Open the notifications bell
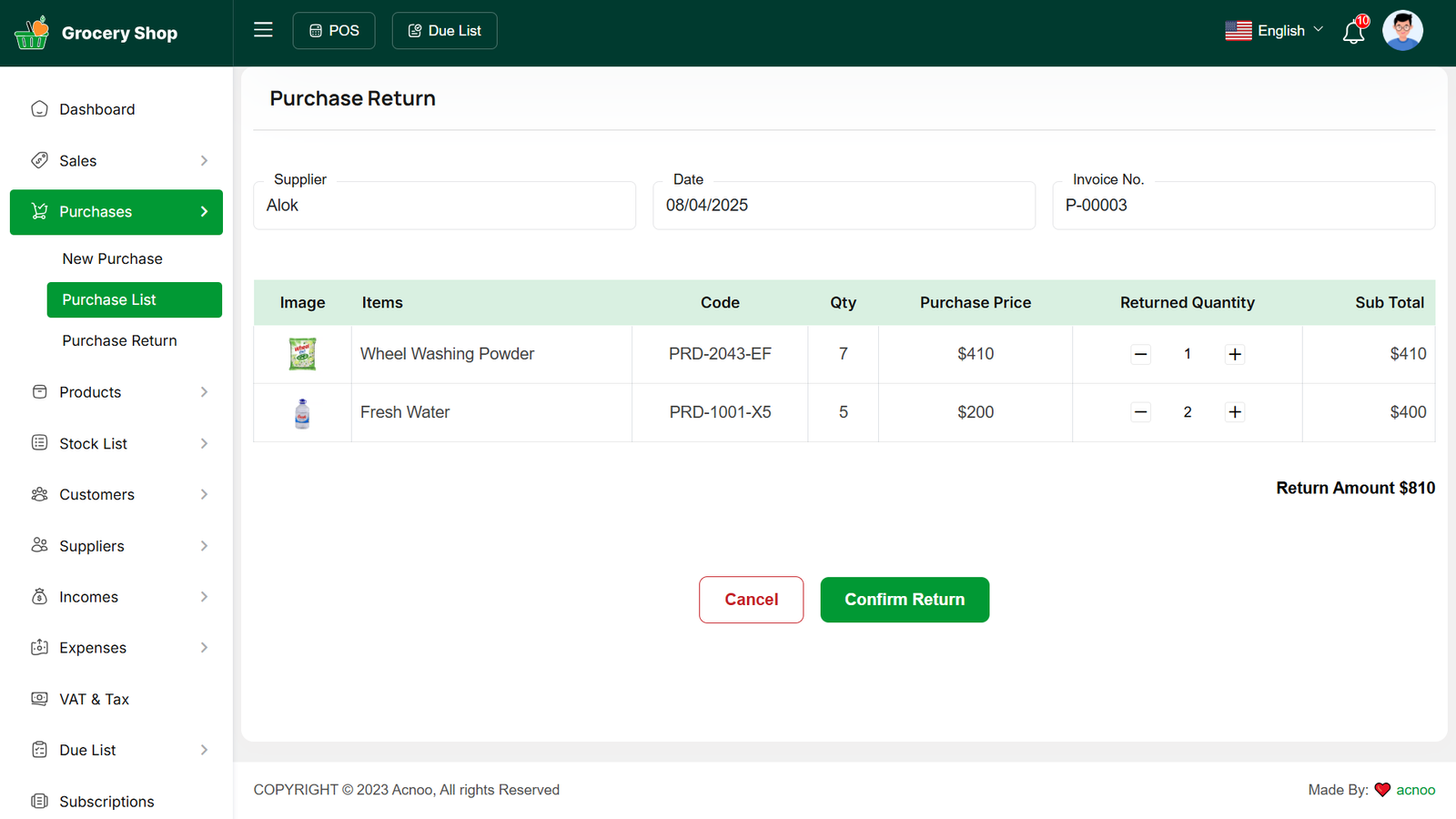The image size is (1456, 819). [x=1353, y=33]
